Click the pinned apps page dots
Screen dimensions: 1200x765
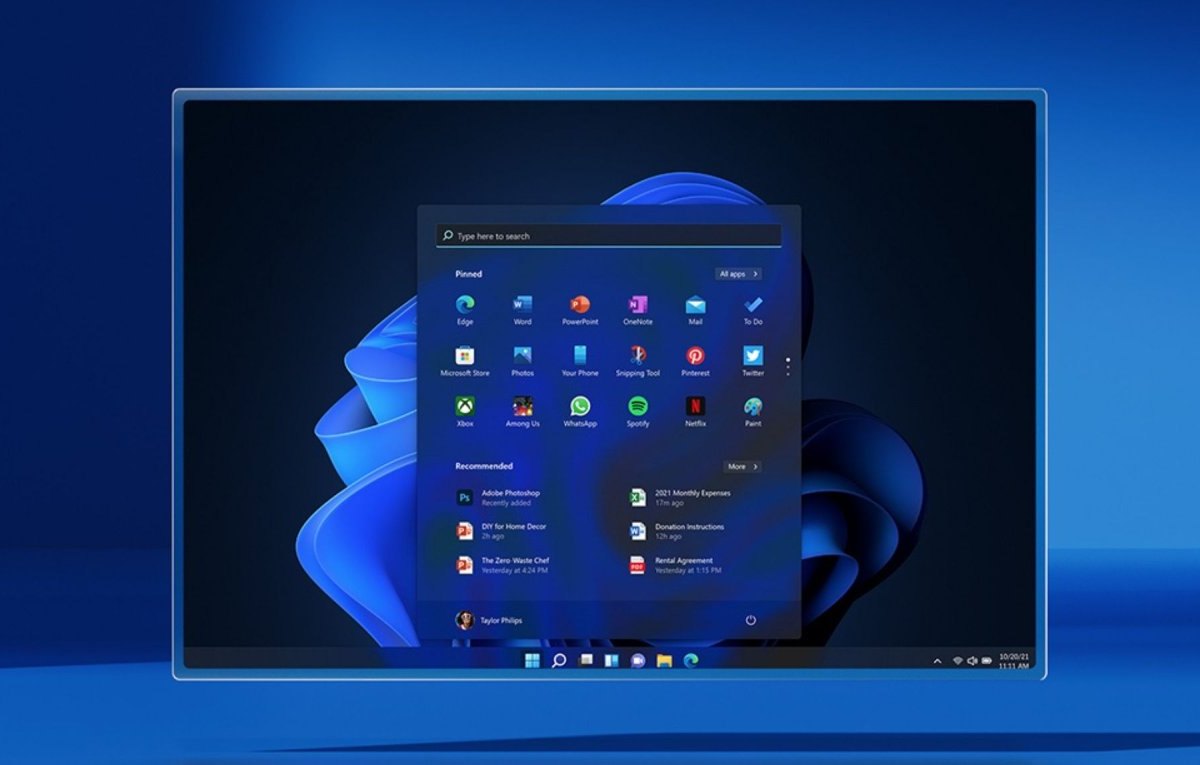788,367
